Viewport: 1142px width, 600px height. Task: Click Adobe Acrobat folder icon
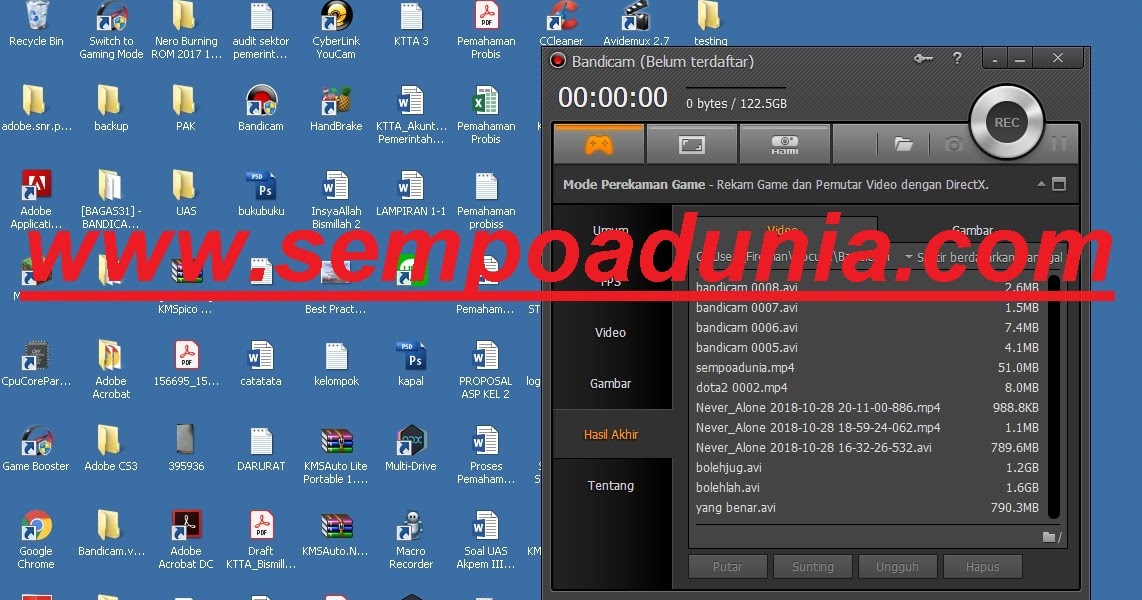pos(111,370)
